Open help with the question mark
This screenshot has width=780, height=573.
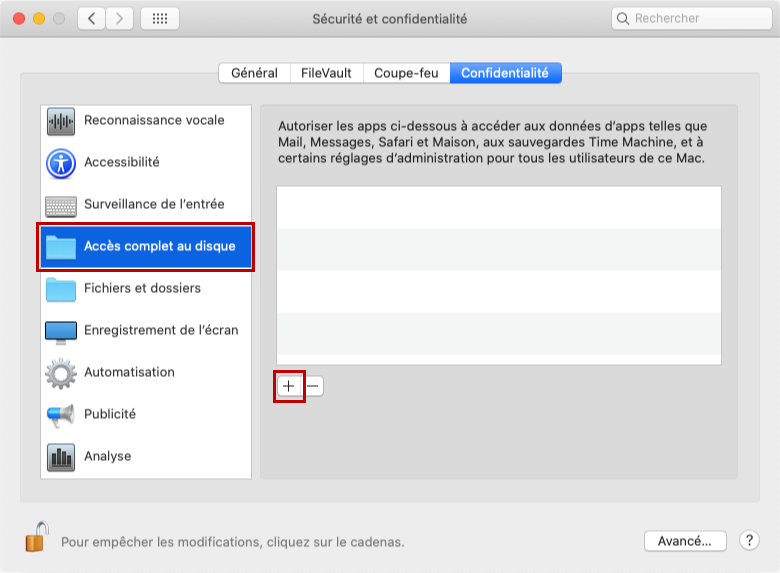(x=749, y=540)
